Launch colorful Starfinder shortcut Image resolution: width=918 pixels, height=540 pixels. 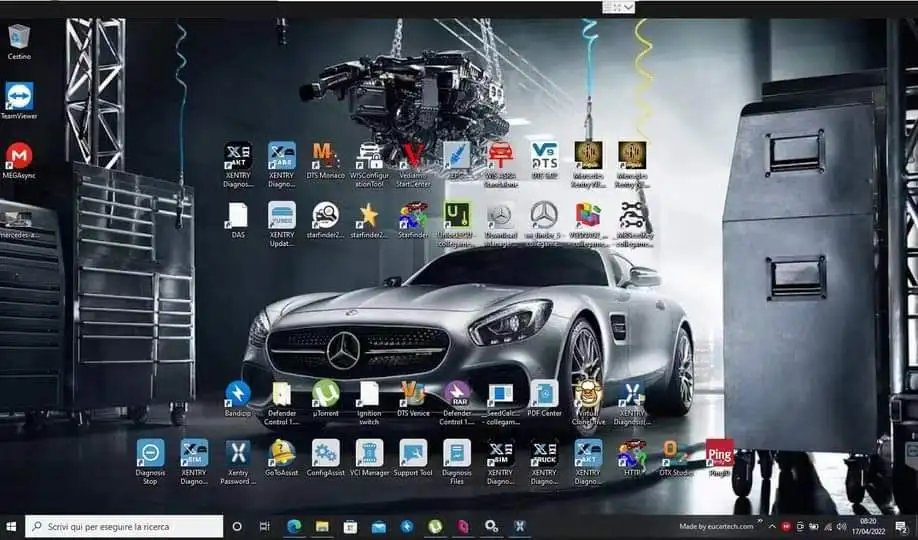413,220
